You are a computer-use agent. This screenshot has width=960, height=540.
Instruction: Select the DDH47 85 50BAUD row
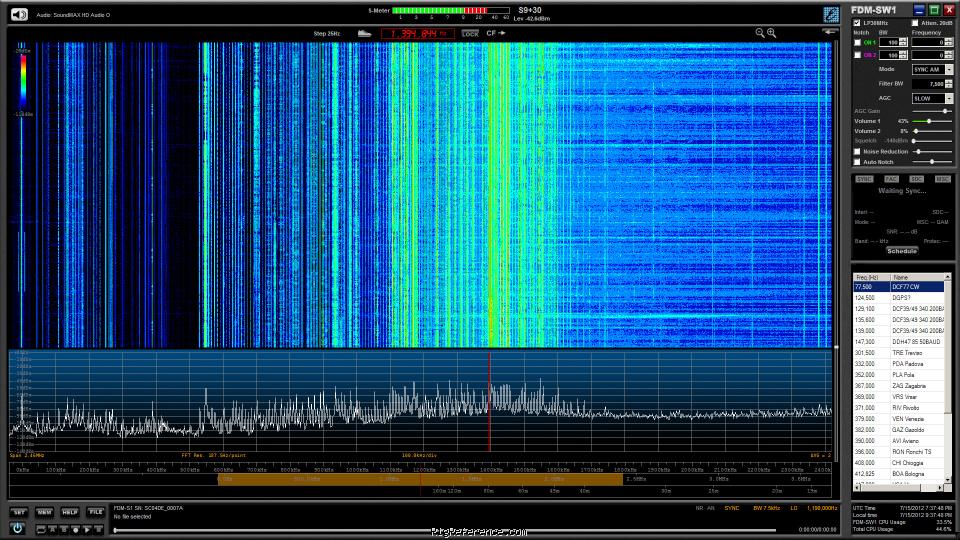click(899, 342)
